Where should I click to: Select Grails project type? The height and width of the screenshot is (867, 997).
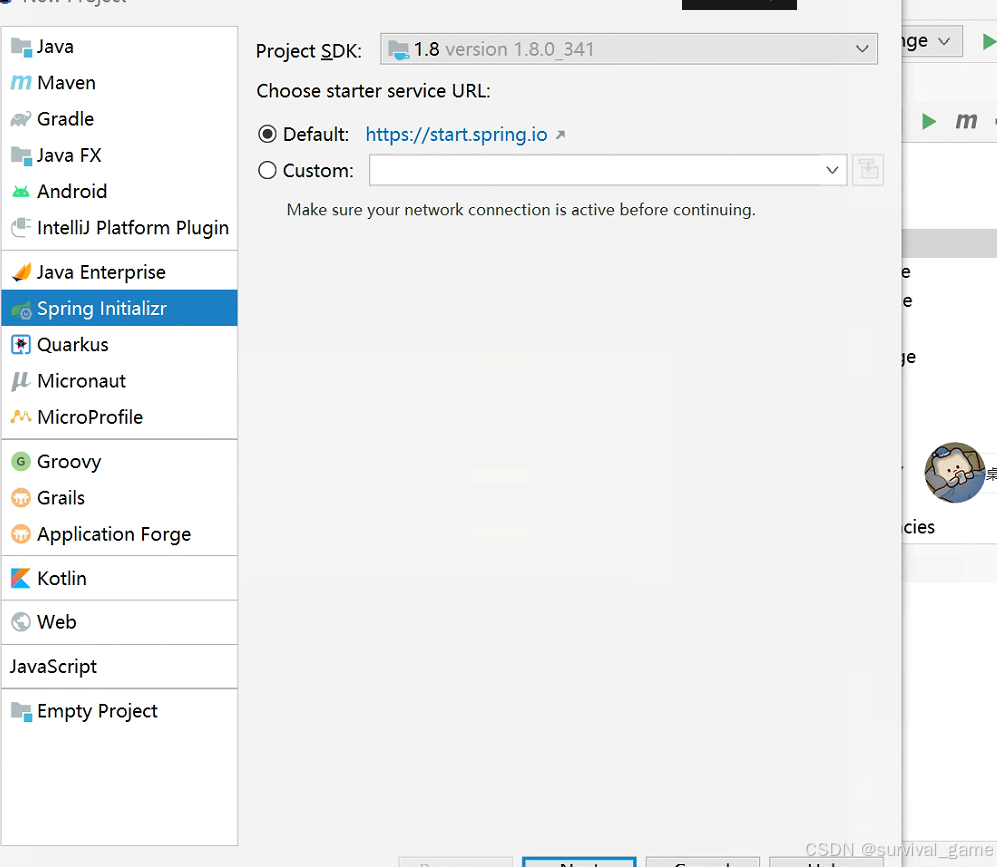(x=120, y=498)
